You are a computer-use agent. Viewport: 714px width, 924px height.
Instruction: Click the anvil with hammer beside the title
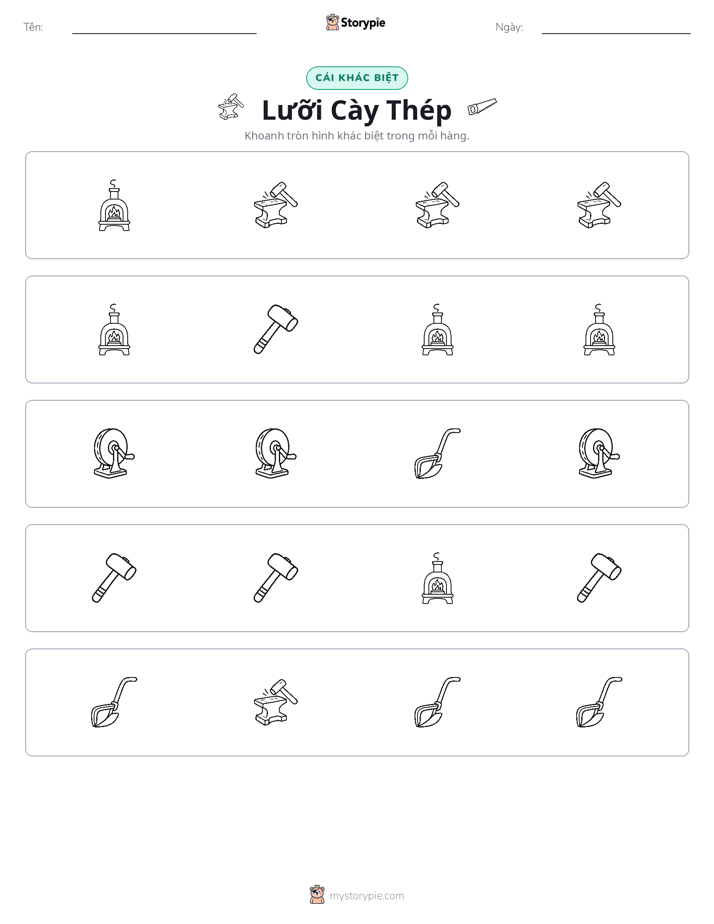[x=231, y=107]
